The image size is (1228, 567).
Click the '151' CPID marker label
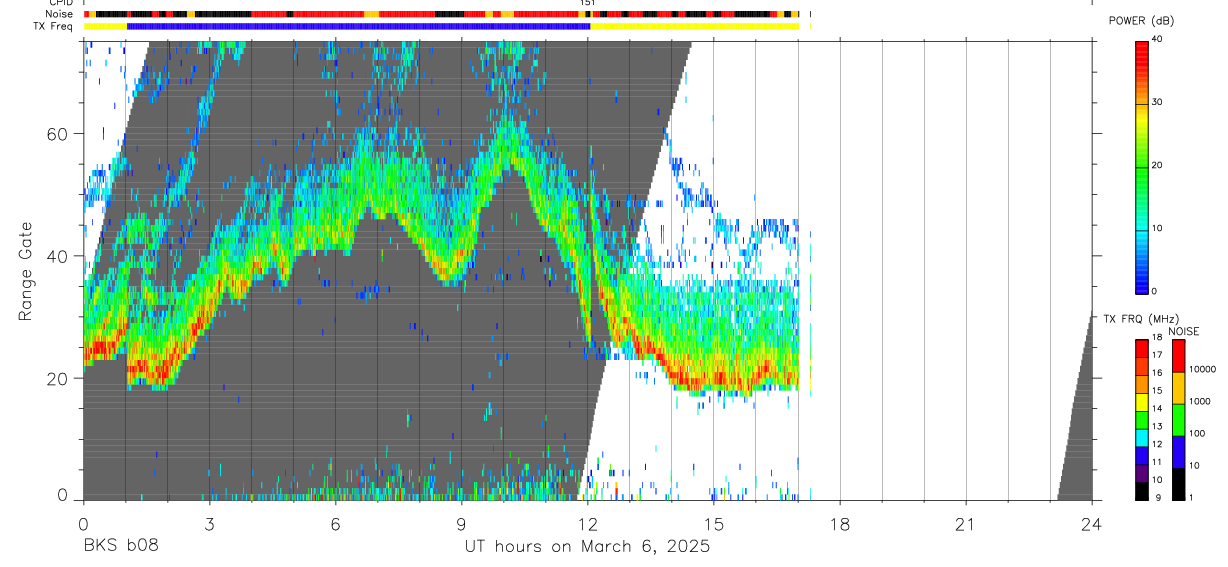pyautogui.click(x=588, y=3)
